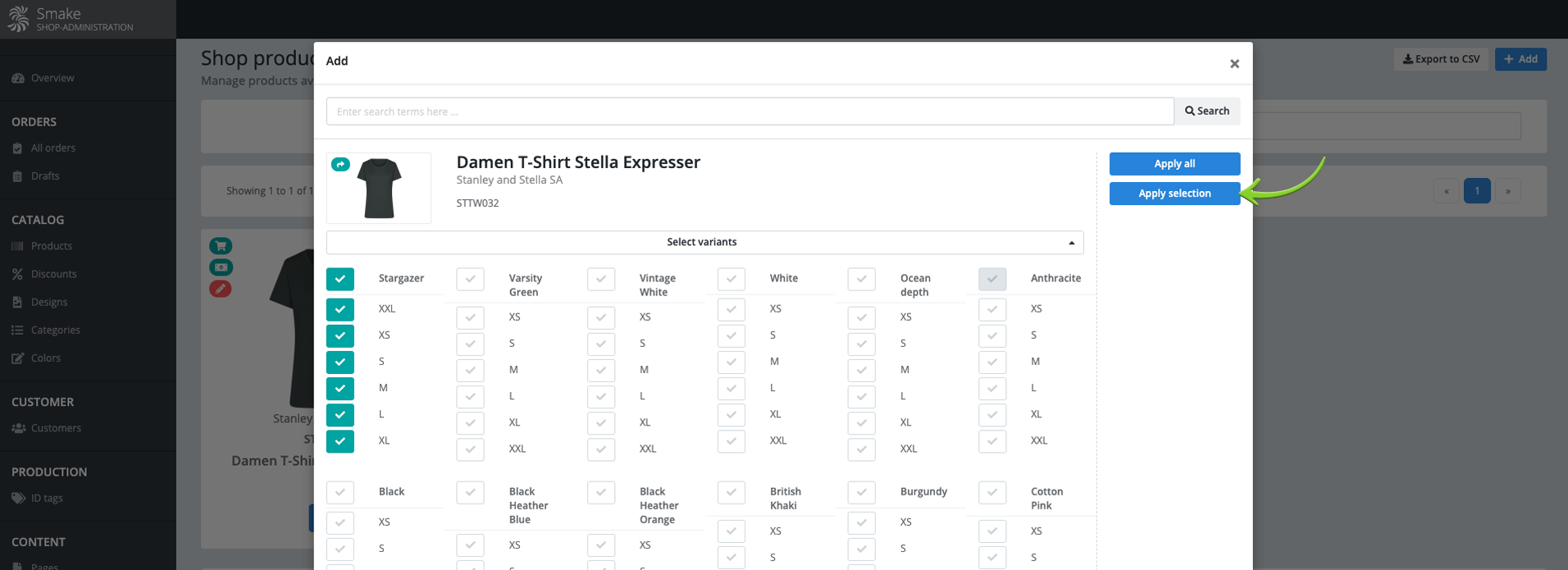Click the product title Damen T-Shirt Stella Expresser
This screenshot has width=1568, height=570.
[x=578, y=162]
